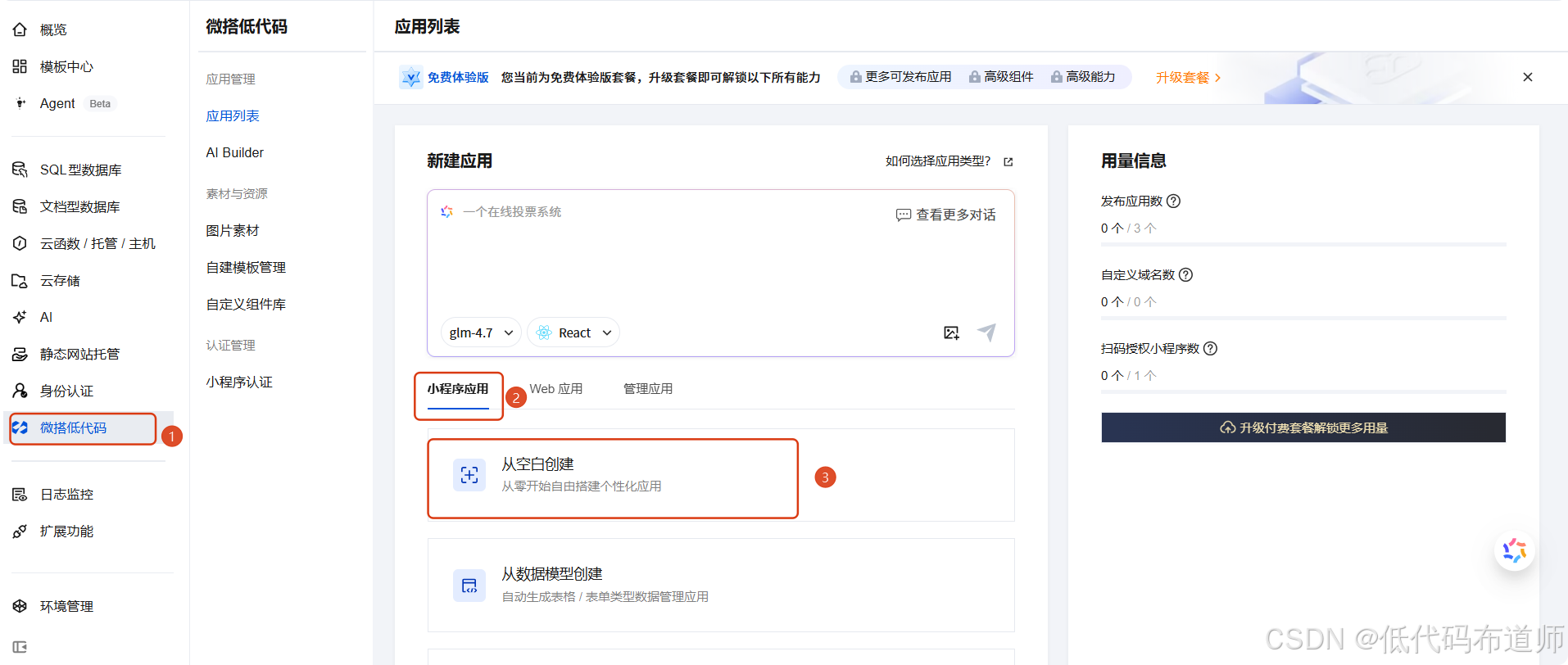Click the 升级套餐 link

[x=1189, y=77]
